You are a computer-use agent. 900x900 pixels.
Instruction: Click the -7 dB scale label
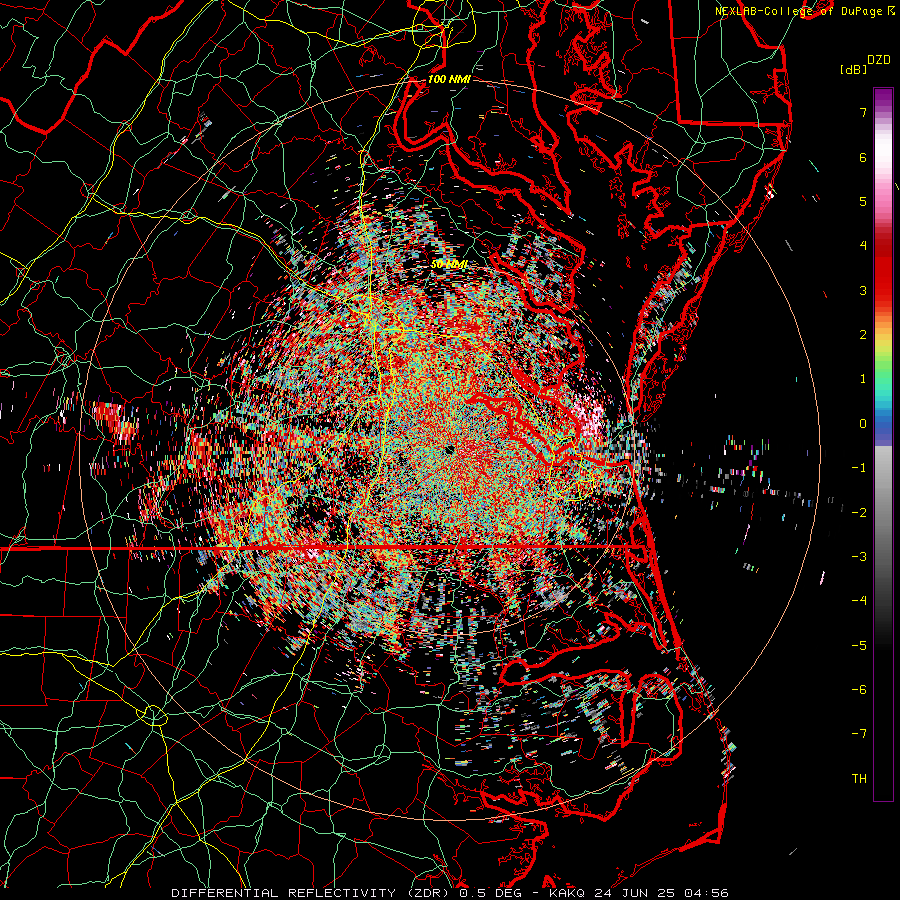click(859, 734)
